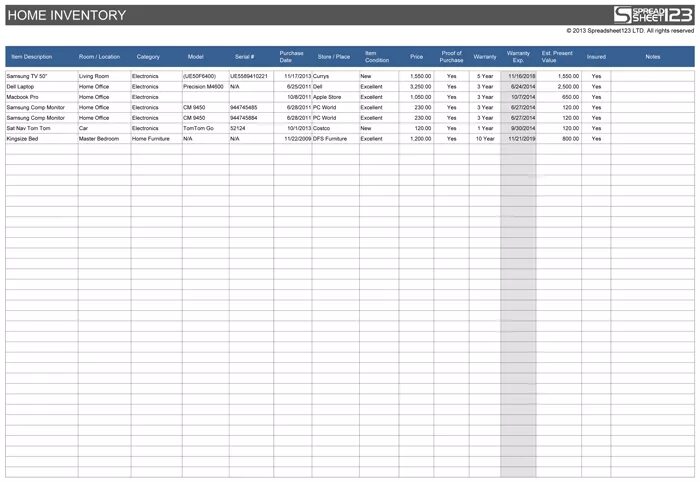Select the Item Description column header

click(32, 57)
